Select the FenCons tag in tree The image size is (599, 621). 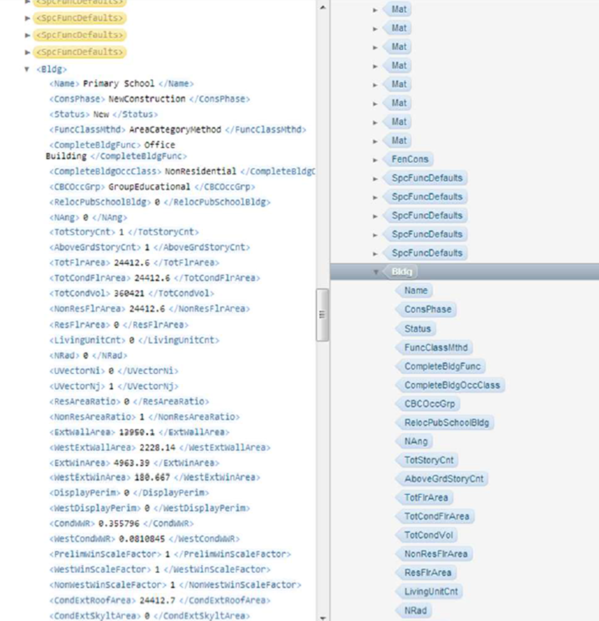[410, 159]
